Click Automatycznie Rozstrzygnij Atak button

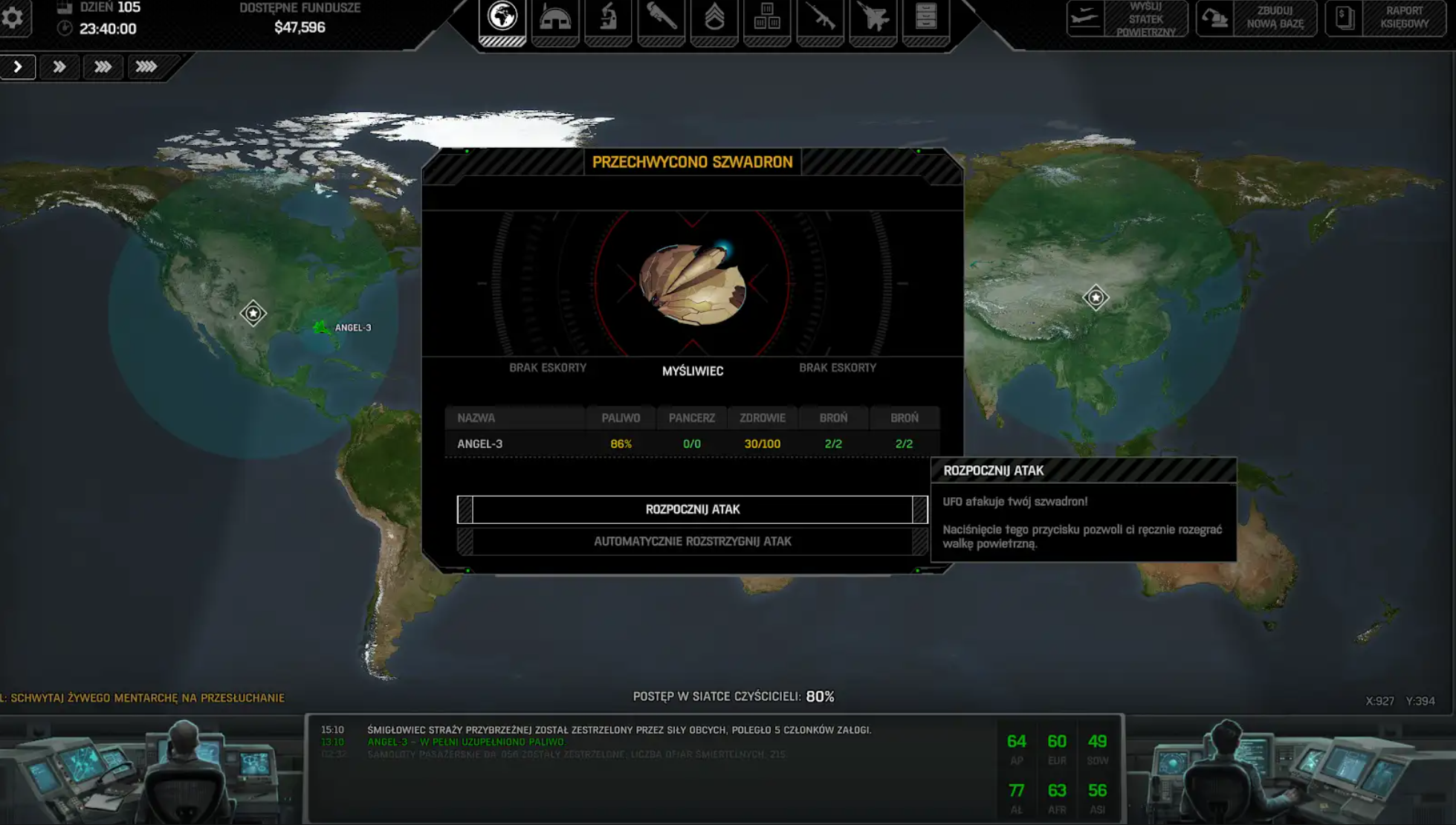(x=693, y=541)
